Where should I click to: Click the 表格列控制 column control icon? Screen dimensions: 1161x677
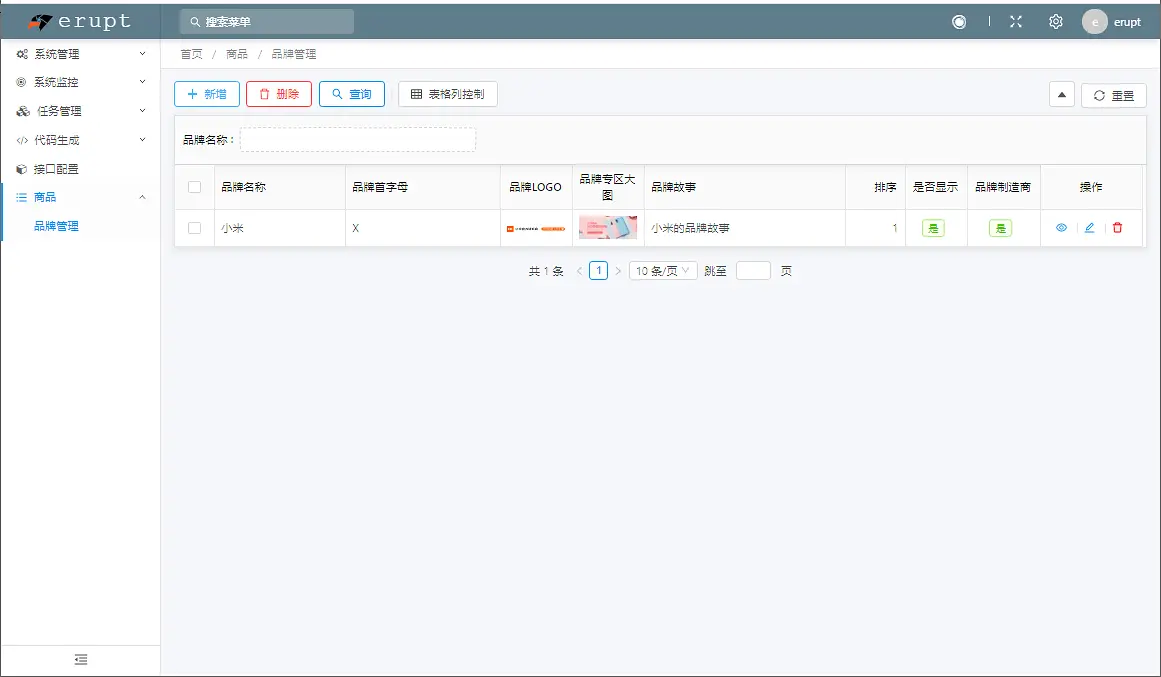tap(447, 93)
